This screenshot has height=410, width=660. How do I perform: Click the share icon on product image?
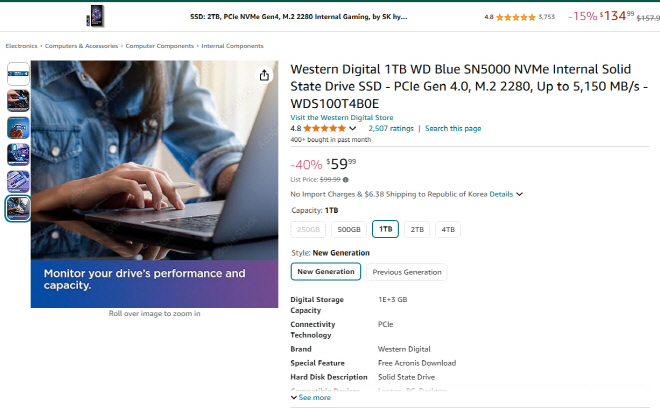coord(264,75)
